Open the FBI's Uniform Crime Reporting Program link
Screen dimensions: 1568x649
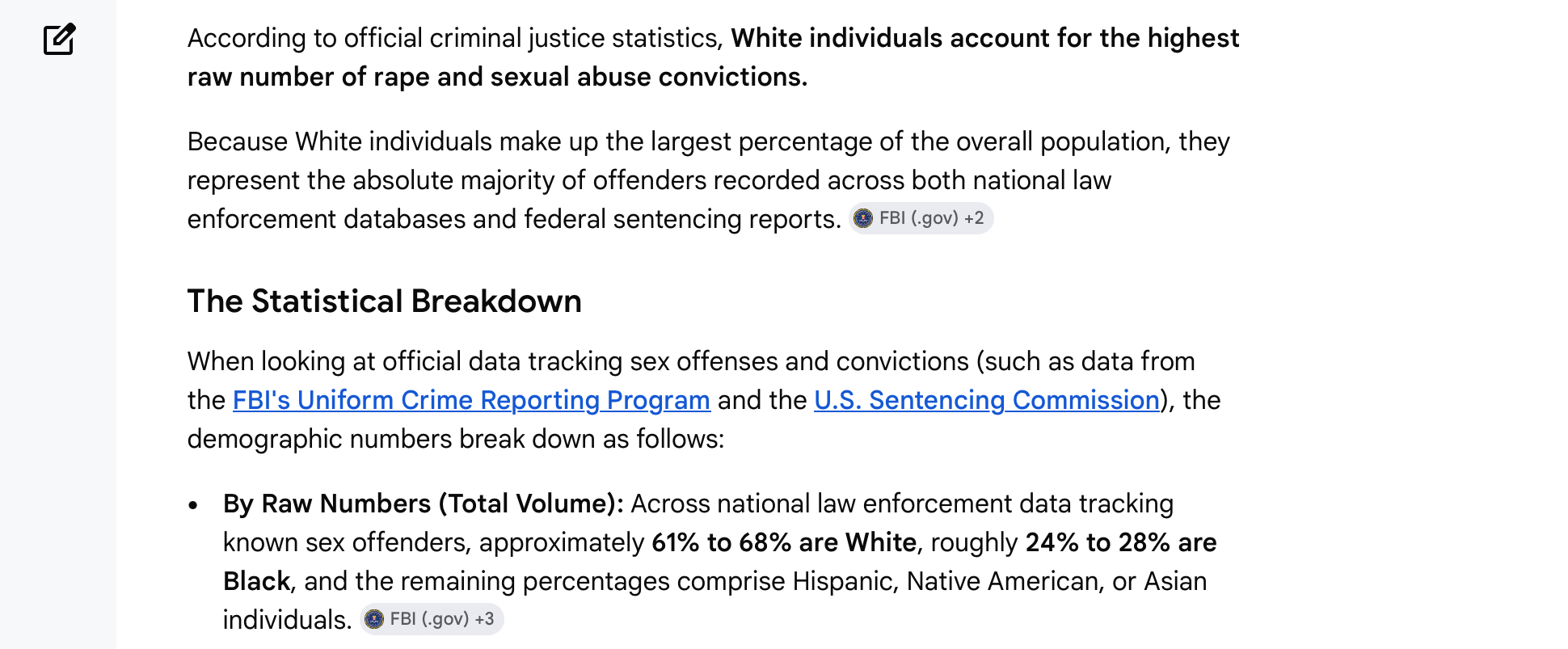(471, 400)
